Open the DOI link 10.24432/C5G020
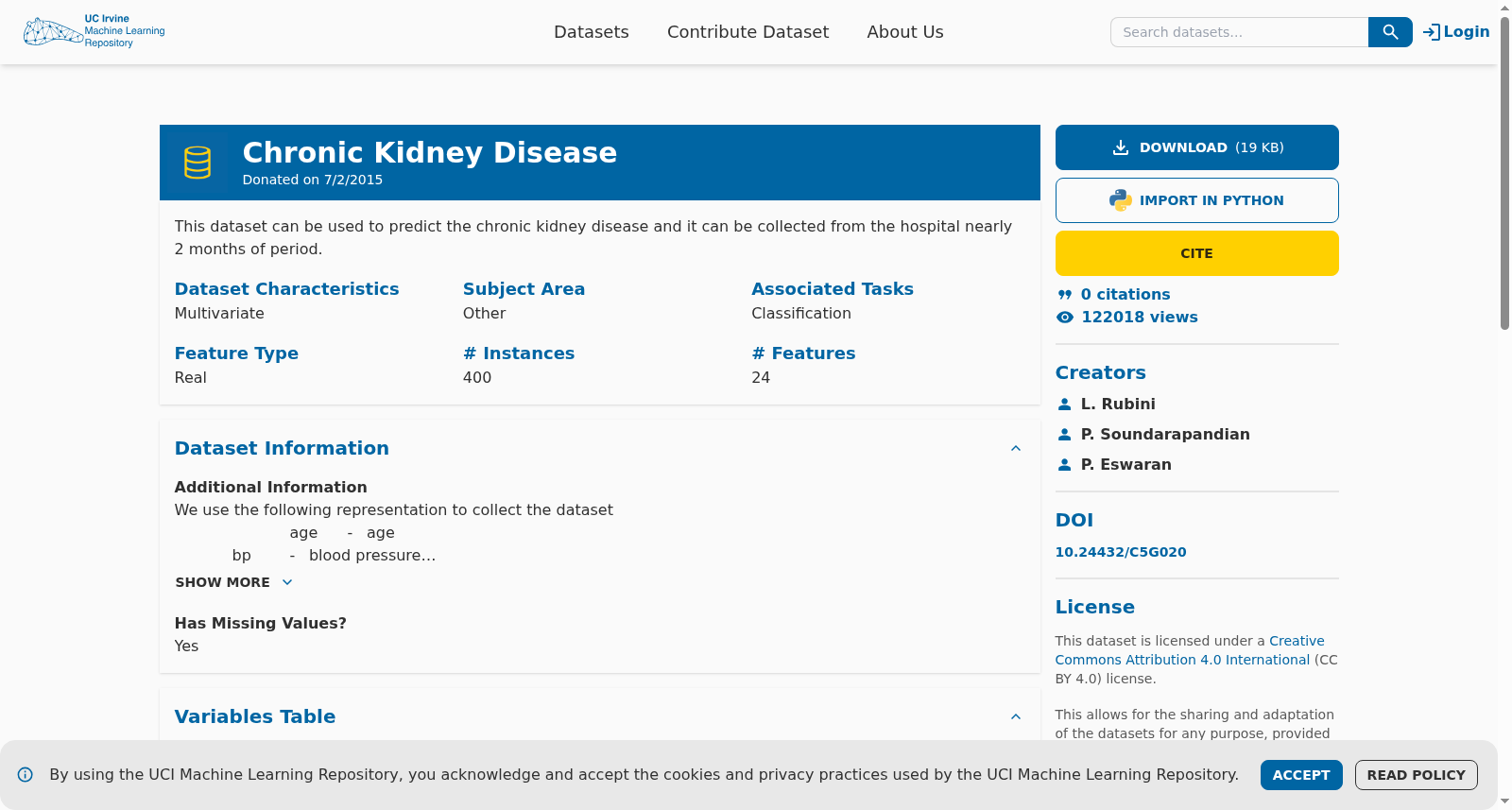The height and width of the screenshot is (810, 1512). click(x=1121, y=552)
